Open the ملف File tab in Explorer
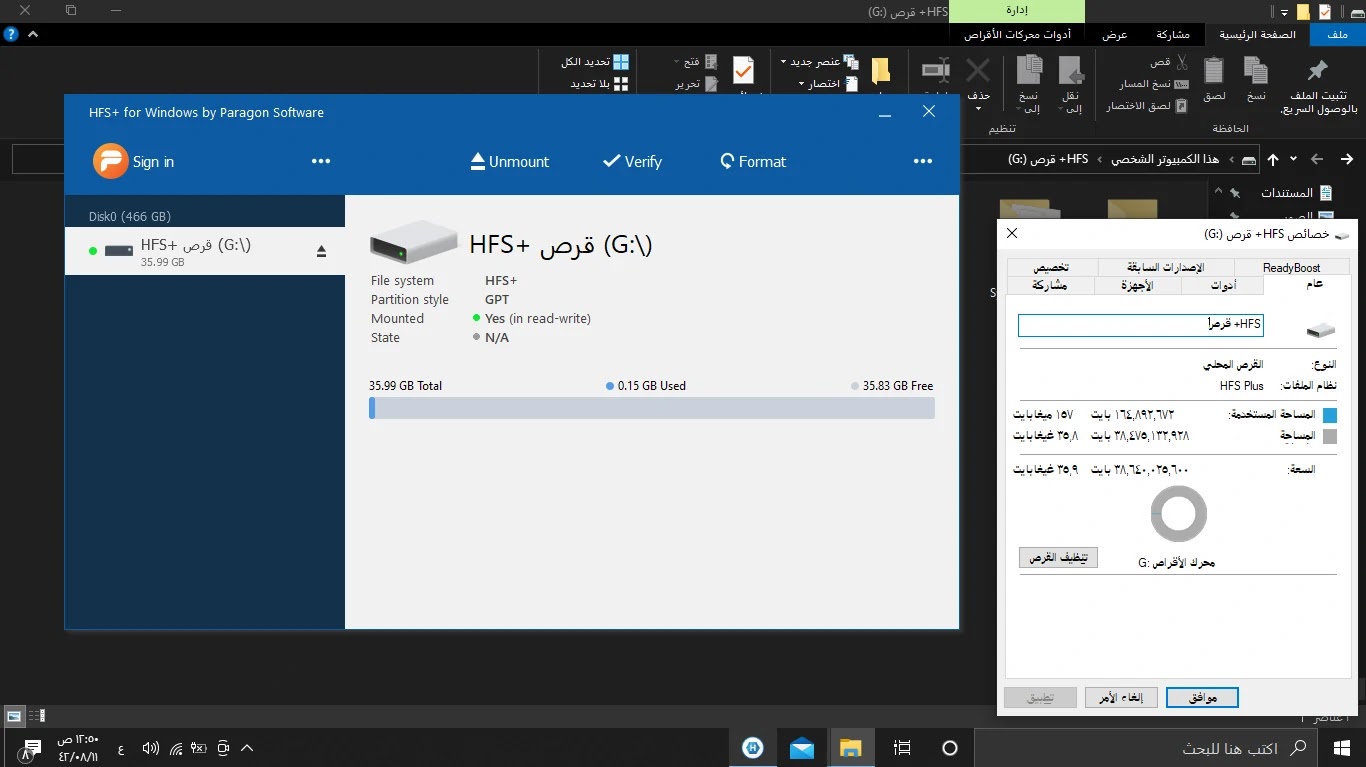 [1337, 34]
